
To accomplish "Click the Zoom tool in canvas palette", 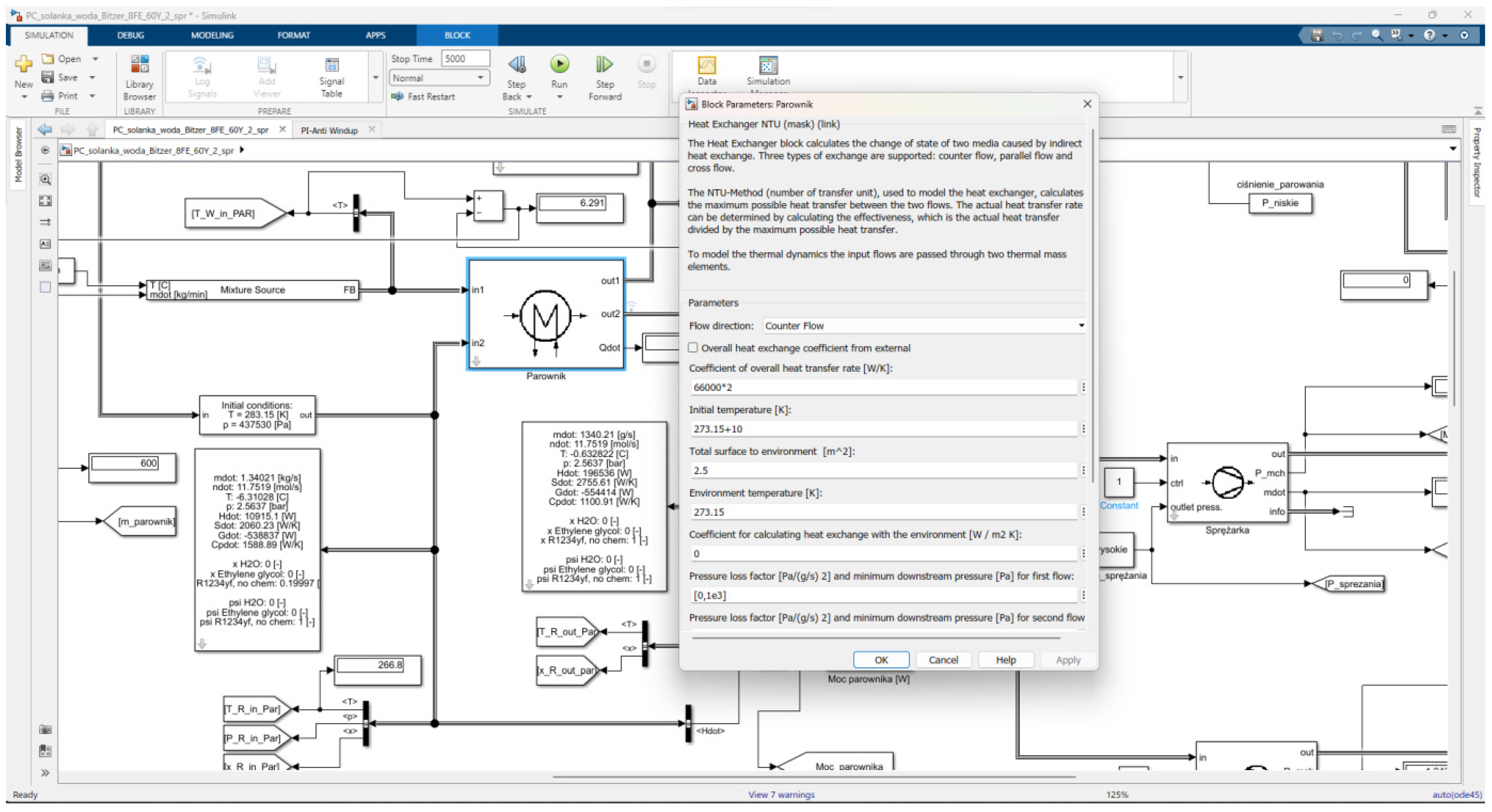I will click(45, 180).
